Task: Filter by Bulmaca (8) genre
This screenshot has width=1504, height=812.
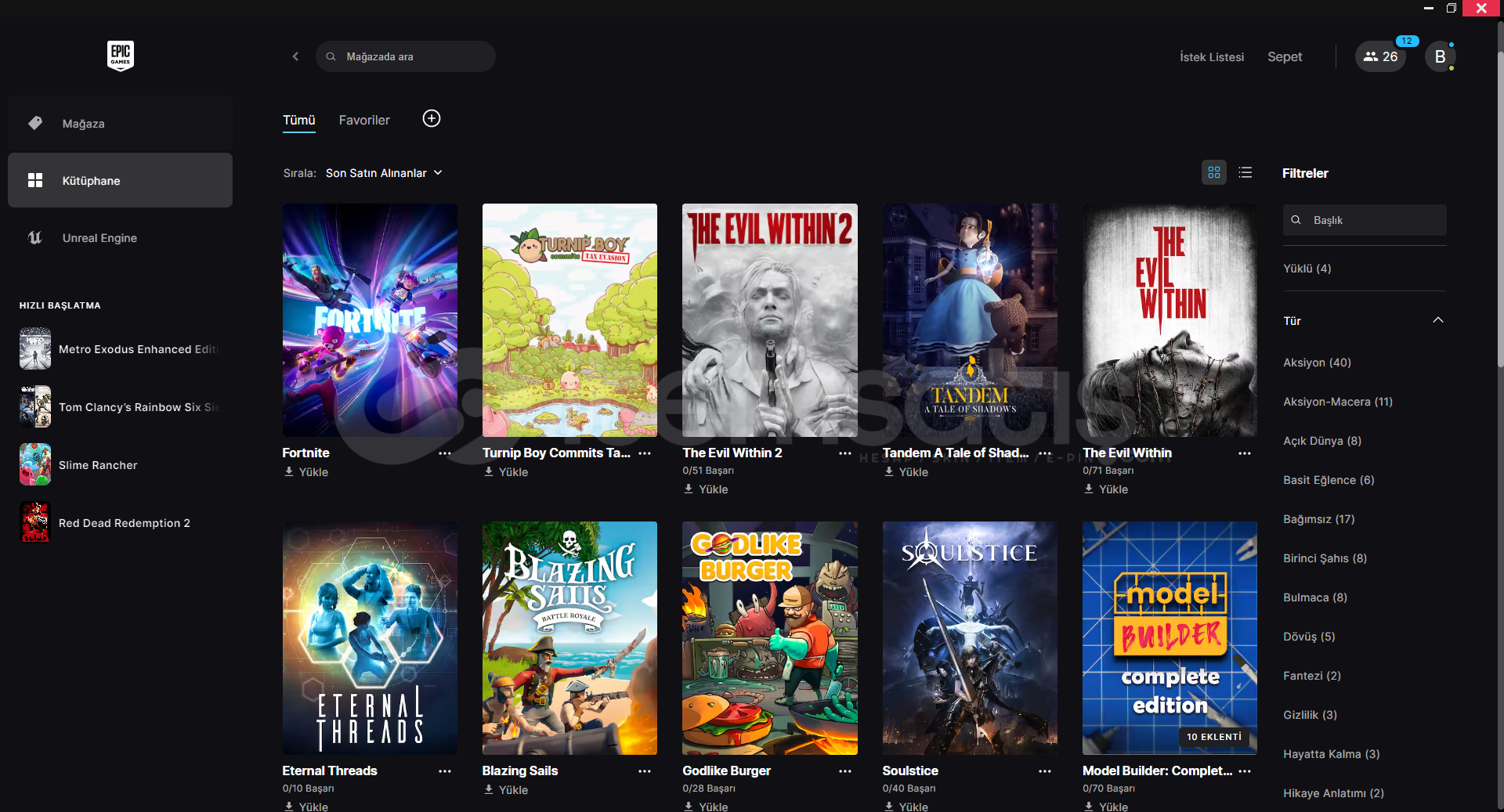Action: 1315,597
